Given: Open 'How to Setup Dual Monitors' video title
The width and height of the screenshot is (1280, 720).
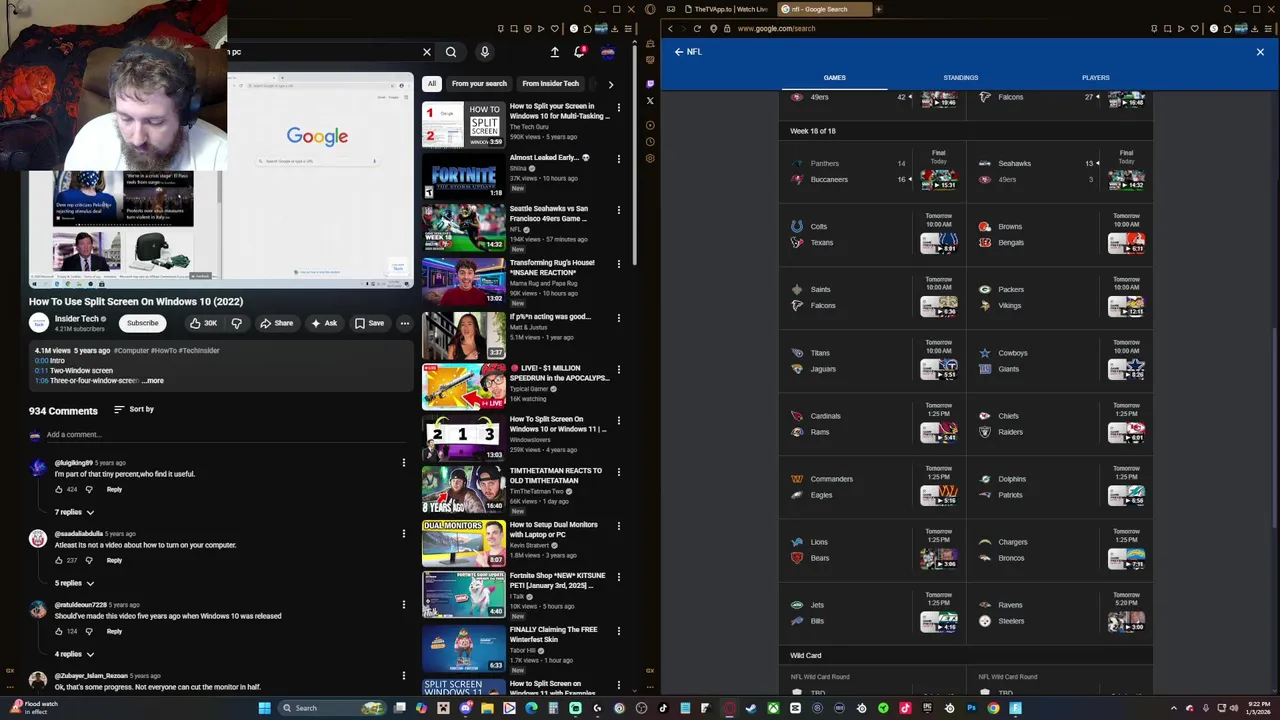Looking at the screenshot, I should pyautogui.click(x=553, y=530).
